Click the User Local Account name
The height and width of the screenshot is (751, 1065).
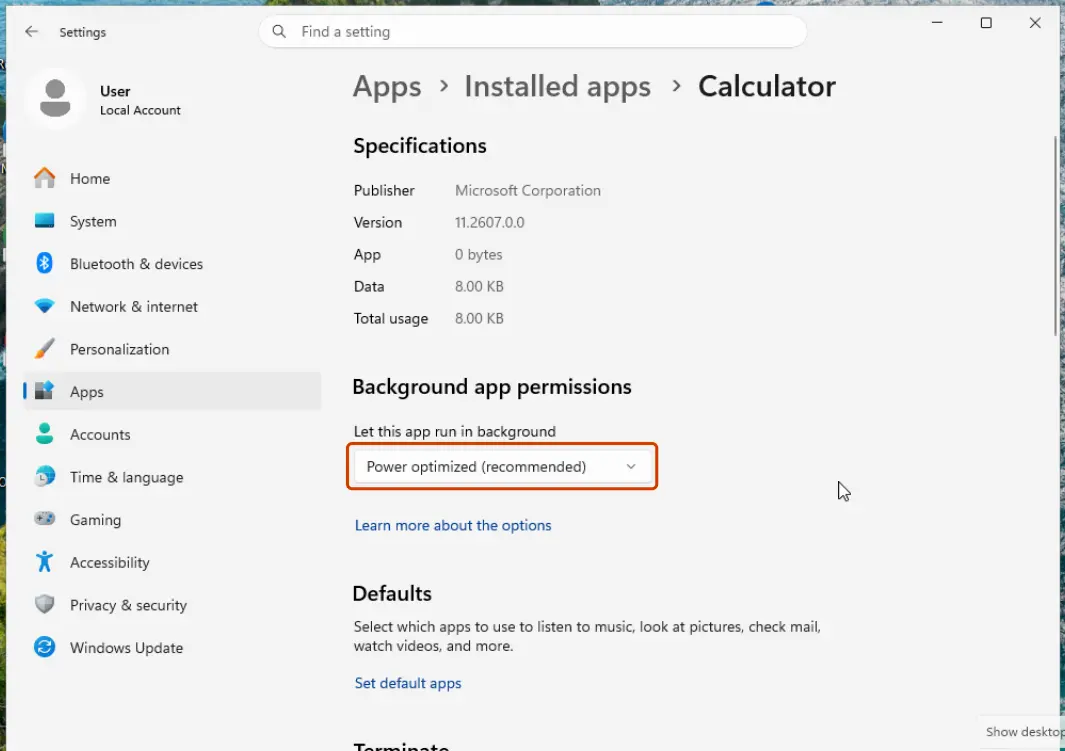(x=140, y=100)
